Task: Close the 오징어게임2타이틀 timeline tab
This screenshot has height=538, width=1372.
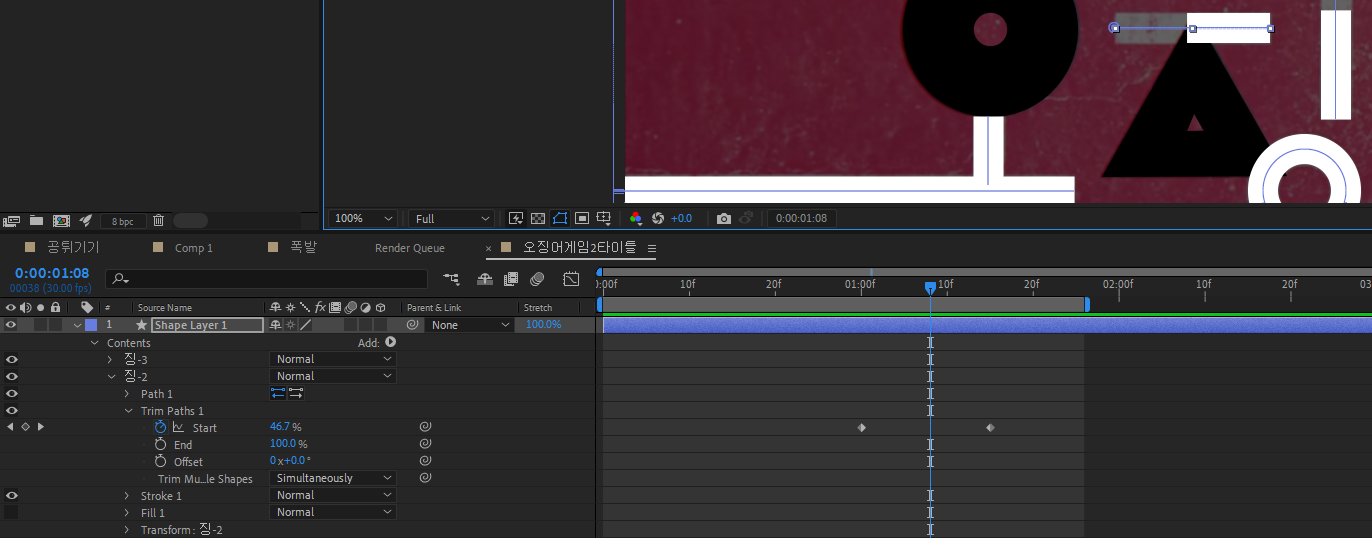Action: pos(488,248)
